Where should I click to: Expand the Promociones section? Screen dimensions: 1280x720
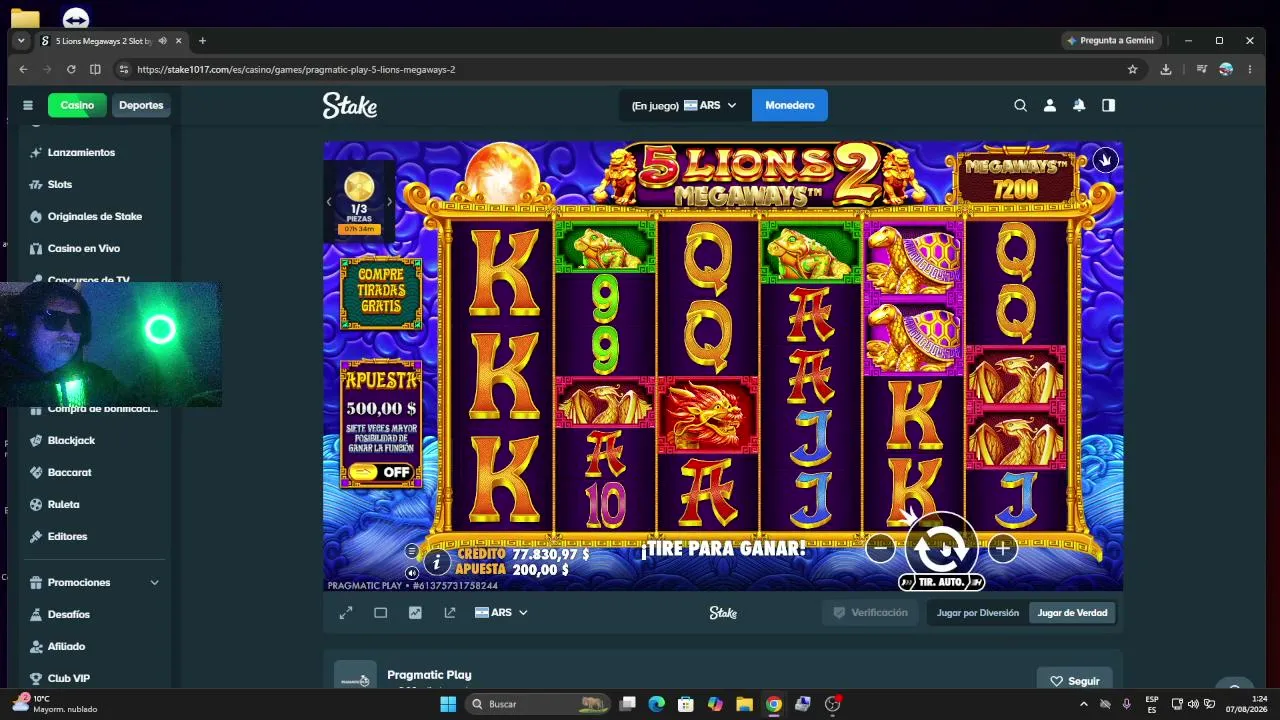tap(95, 582)
